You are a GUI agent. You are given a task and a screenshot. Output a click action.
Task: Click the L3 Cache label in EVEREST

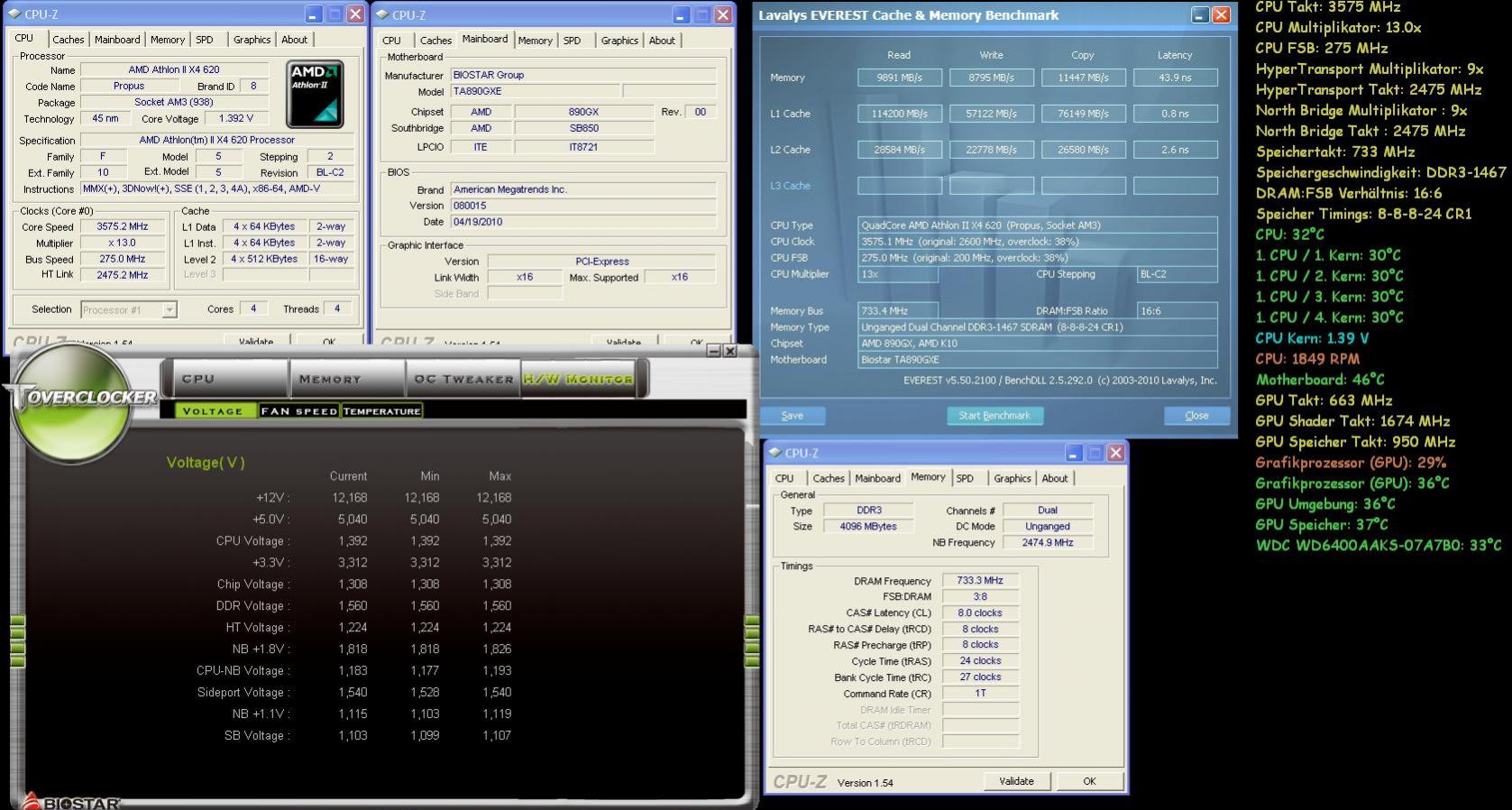click(x=790, y=186)
